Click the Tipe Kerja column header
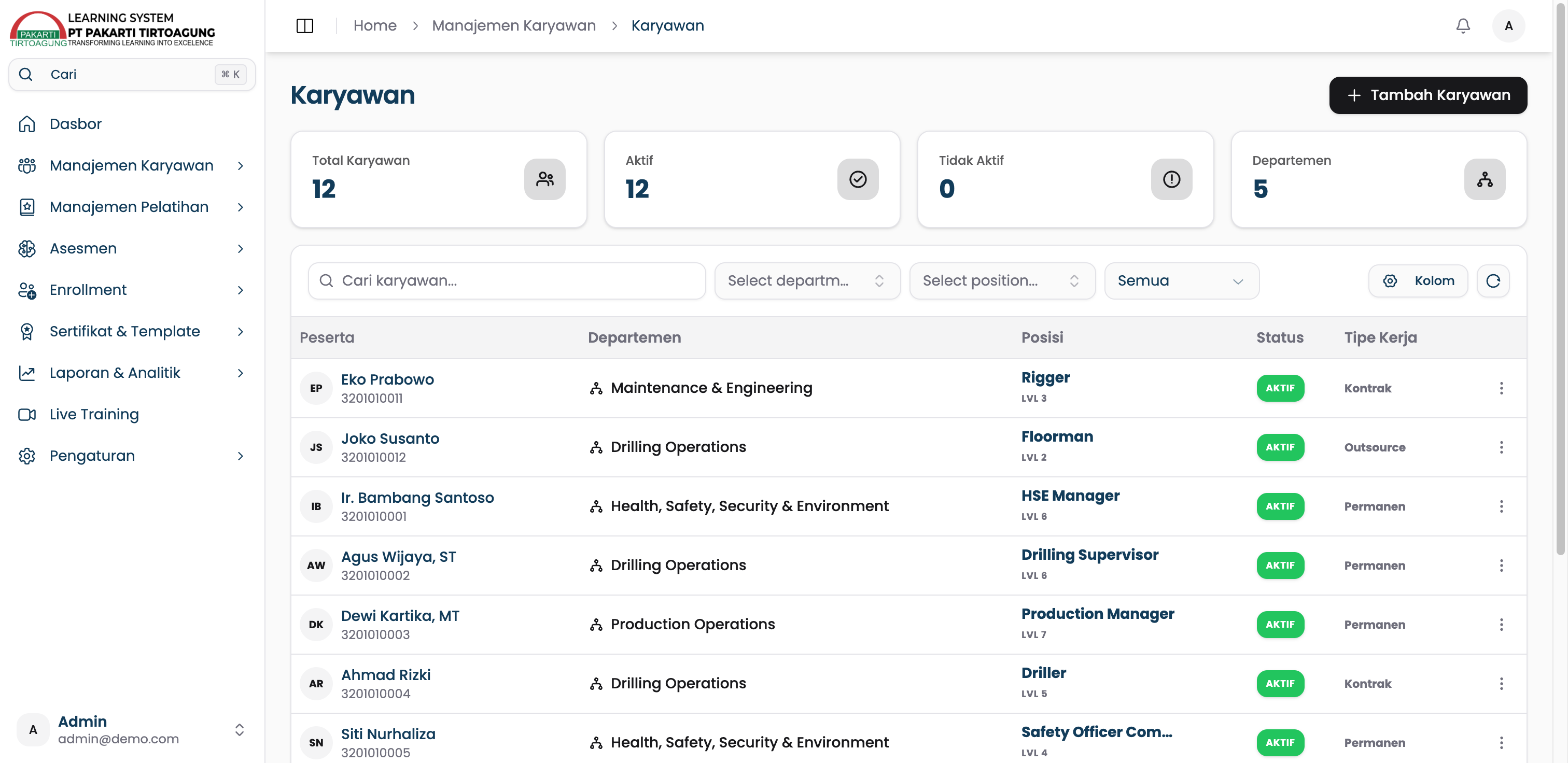This screenshot has height=763, width=1568. coord(1380,337)
